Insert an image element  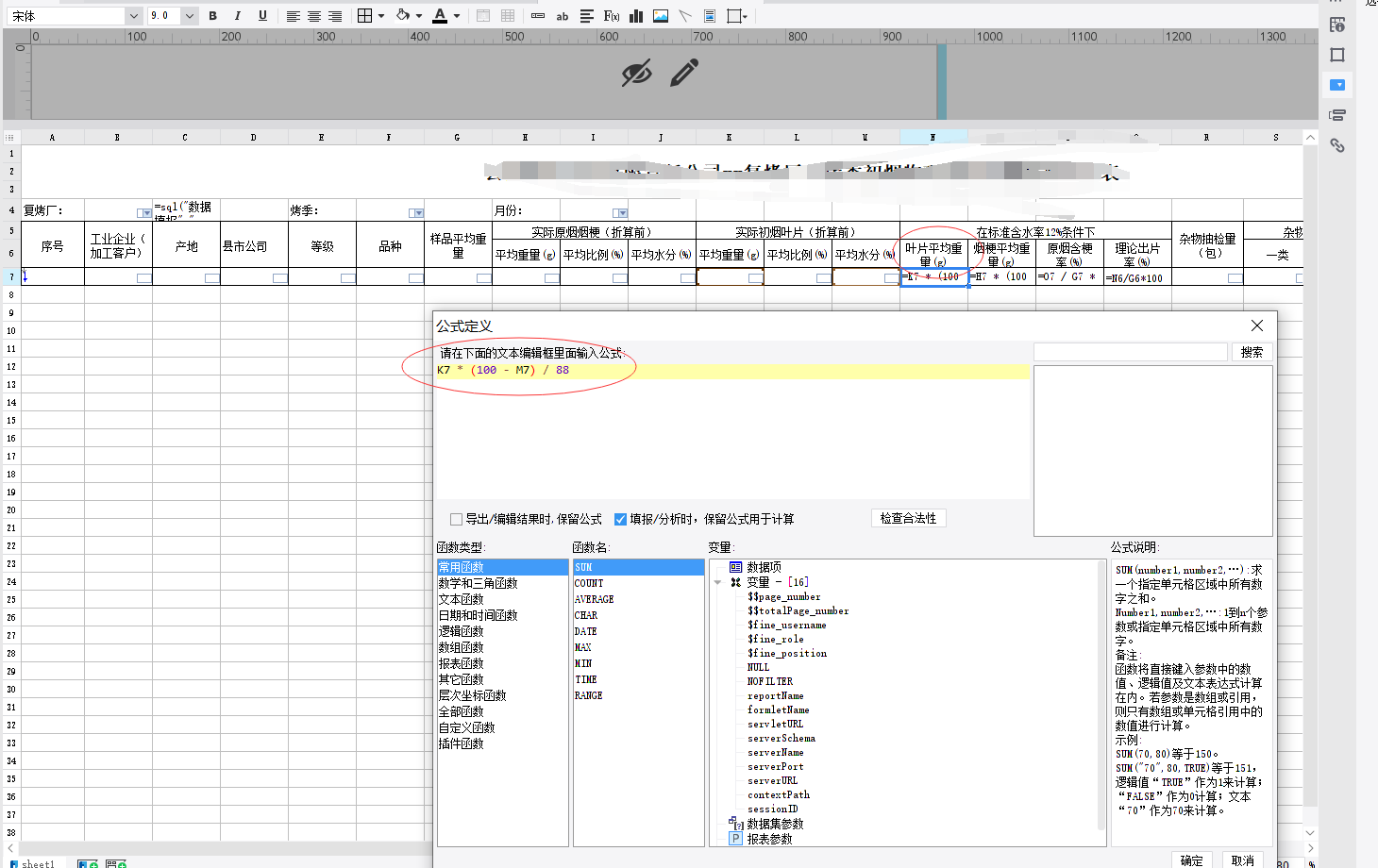click(661, 16)
